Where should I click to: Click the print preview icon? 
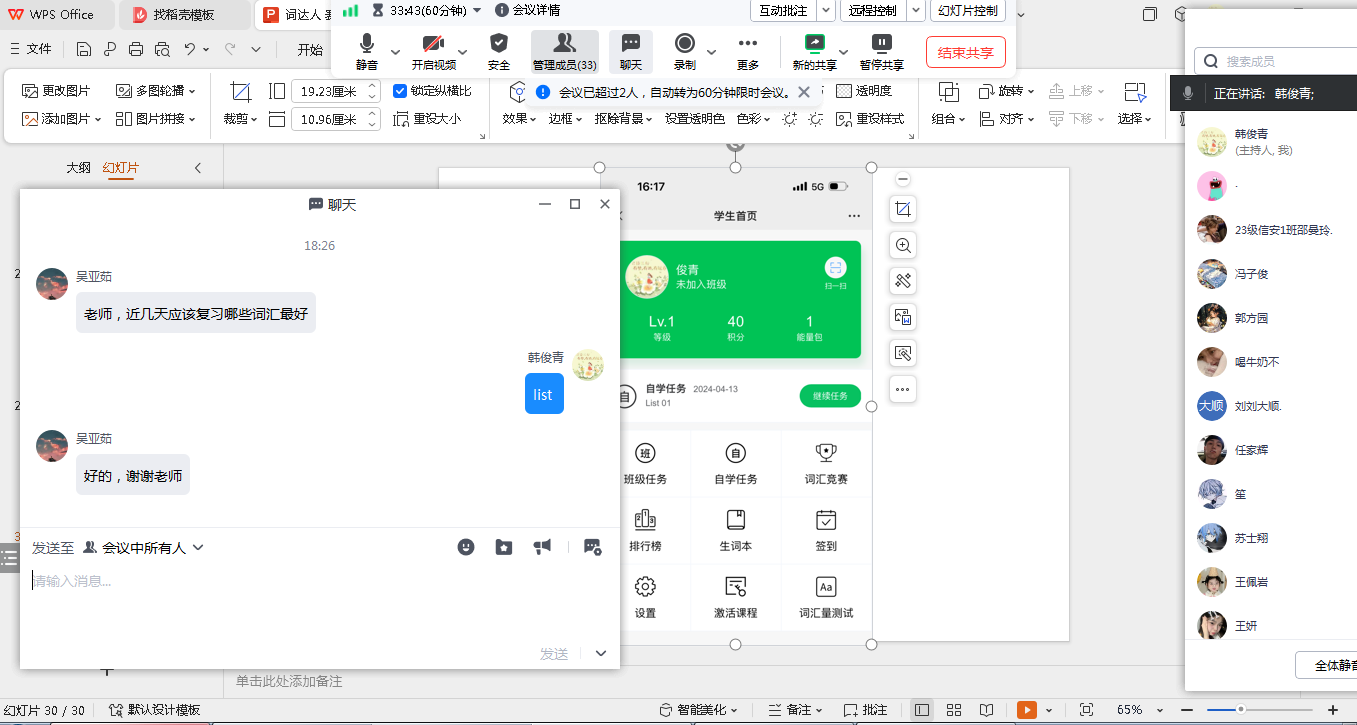pyautogui.click(x=162, y=49)
